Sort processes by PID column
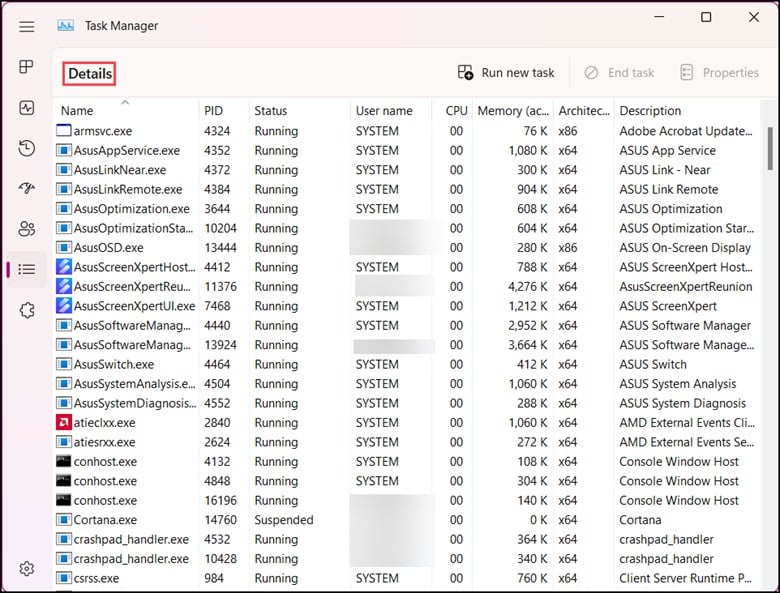Screen dimensions: 780x593 coord(214,111)
